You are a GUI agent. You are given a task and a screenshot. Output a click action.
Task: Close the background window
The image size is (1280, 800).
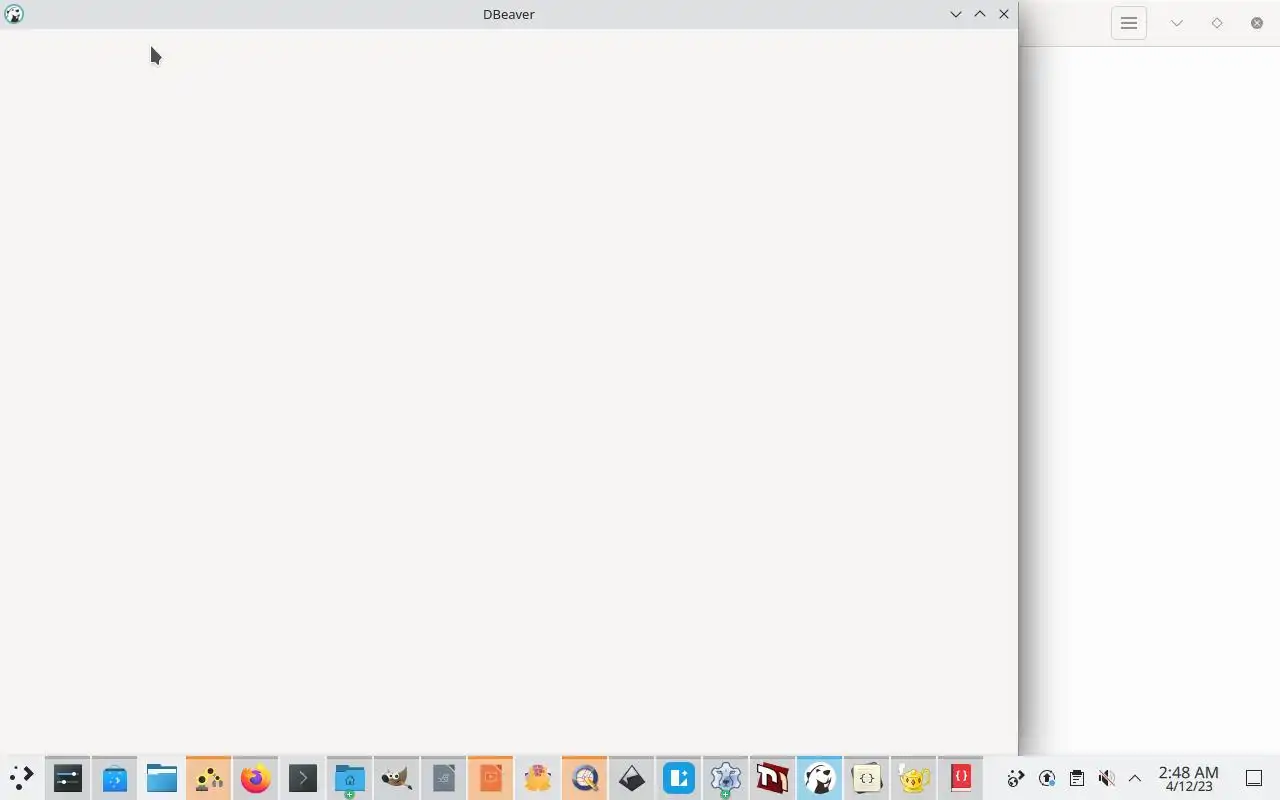(x=1257, y=23)
